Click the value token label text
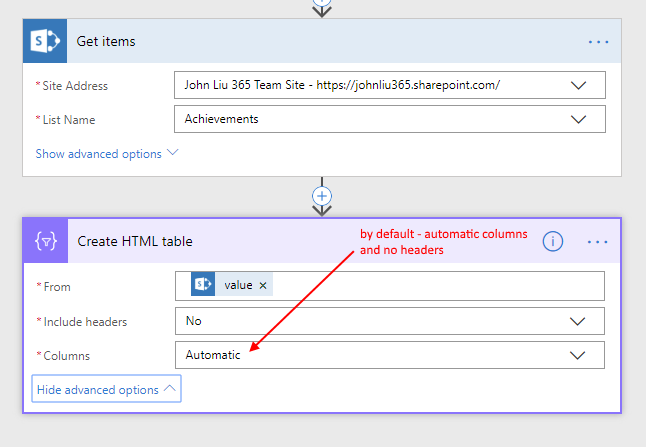646x447 pixels. coord(238,286)
